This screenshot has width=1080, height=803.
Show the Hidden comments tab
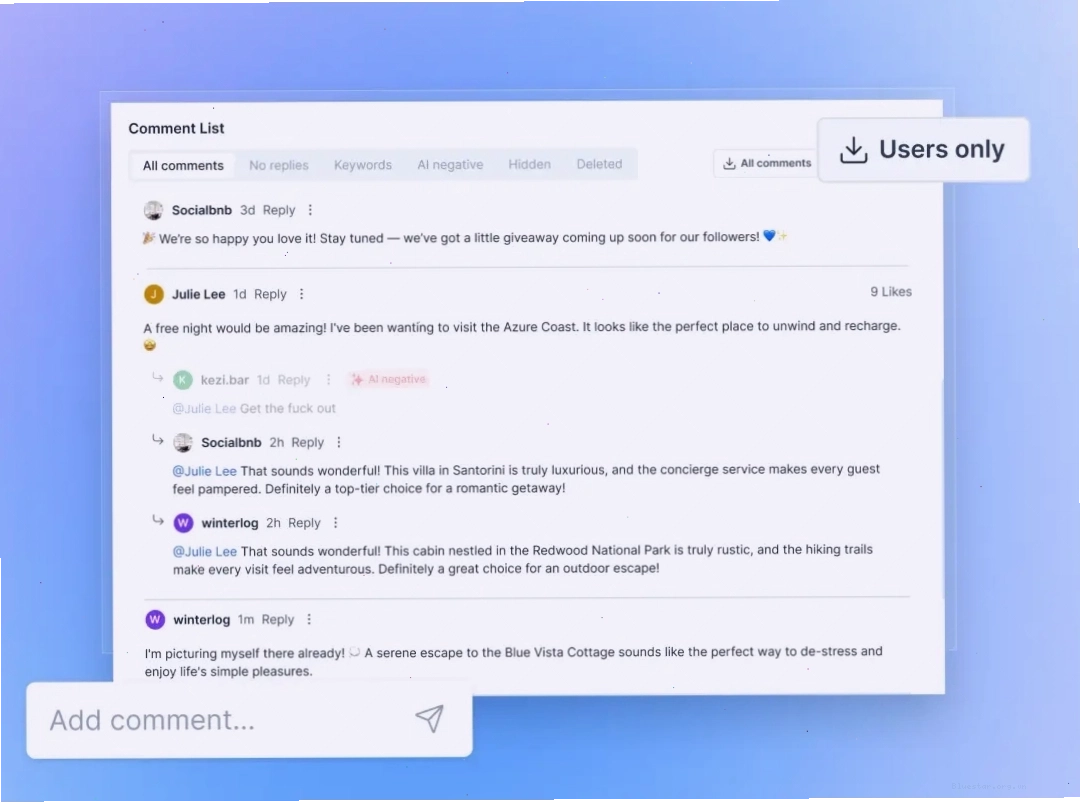click(x=530, y=165)
